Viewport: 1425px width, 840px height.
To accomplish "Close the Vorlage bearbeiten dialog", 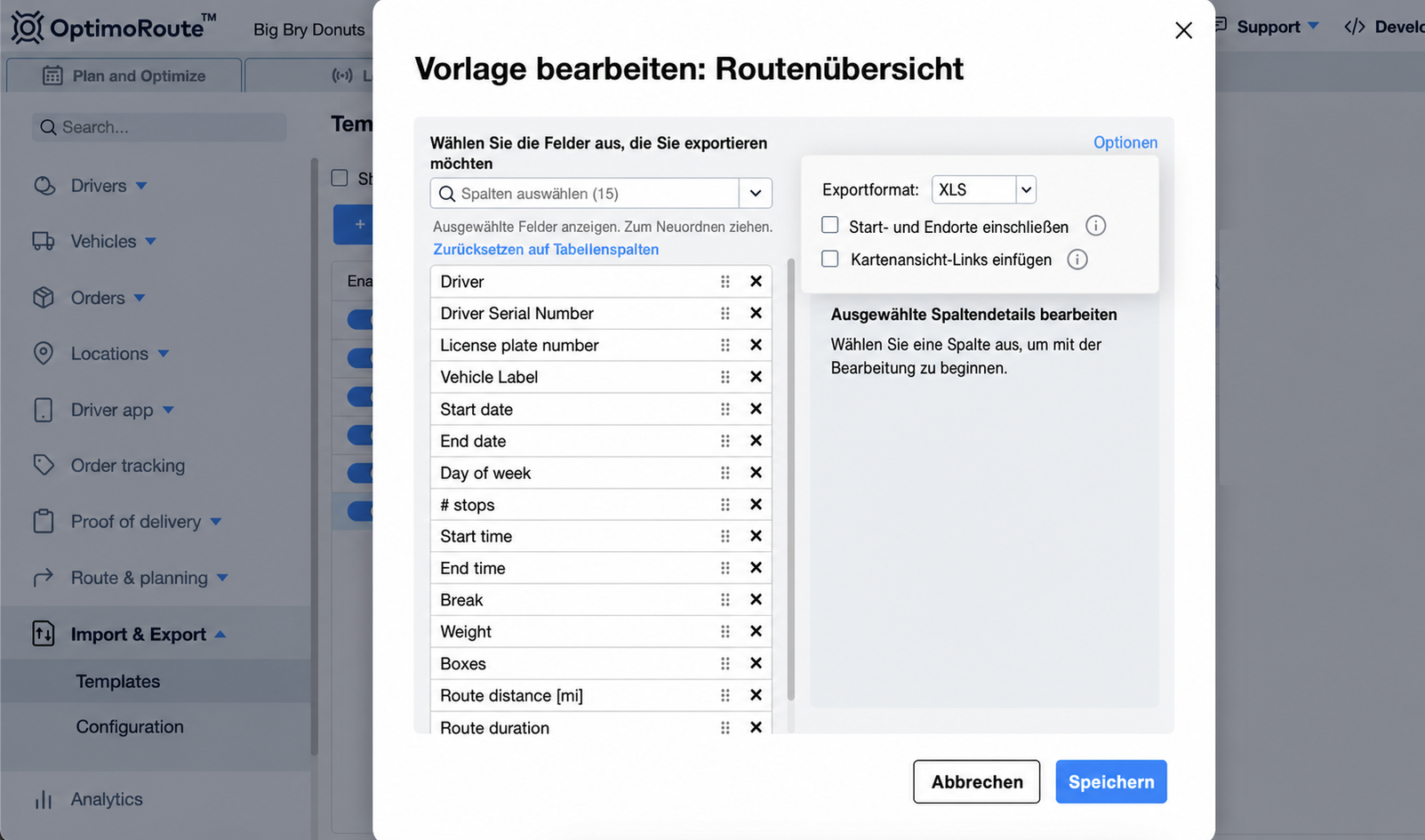I will click(1183, 30).
